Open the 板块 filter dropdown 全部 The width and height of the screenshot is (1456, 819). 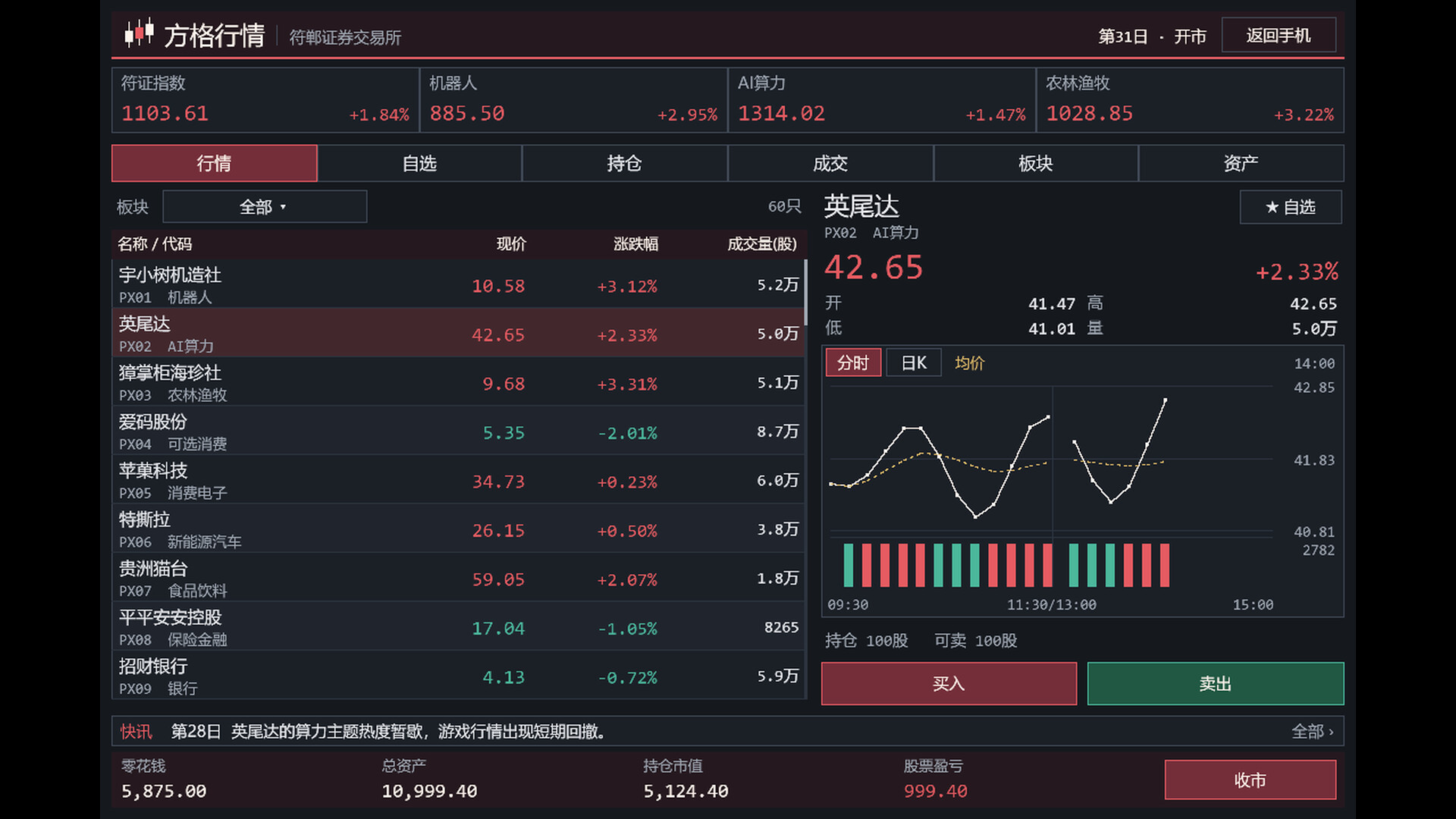click(265, 206)
